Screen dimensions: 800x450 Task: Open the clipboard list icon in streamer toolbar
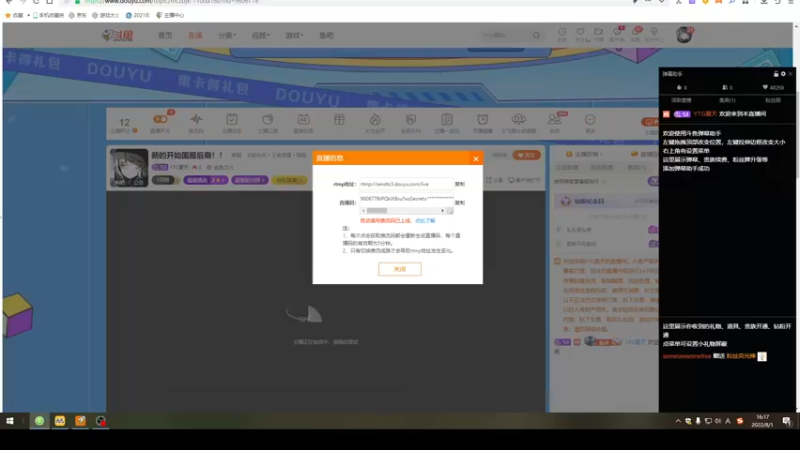coord(447,120)
